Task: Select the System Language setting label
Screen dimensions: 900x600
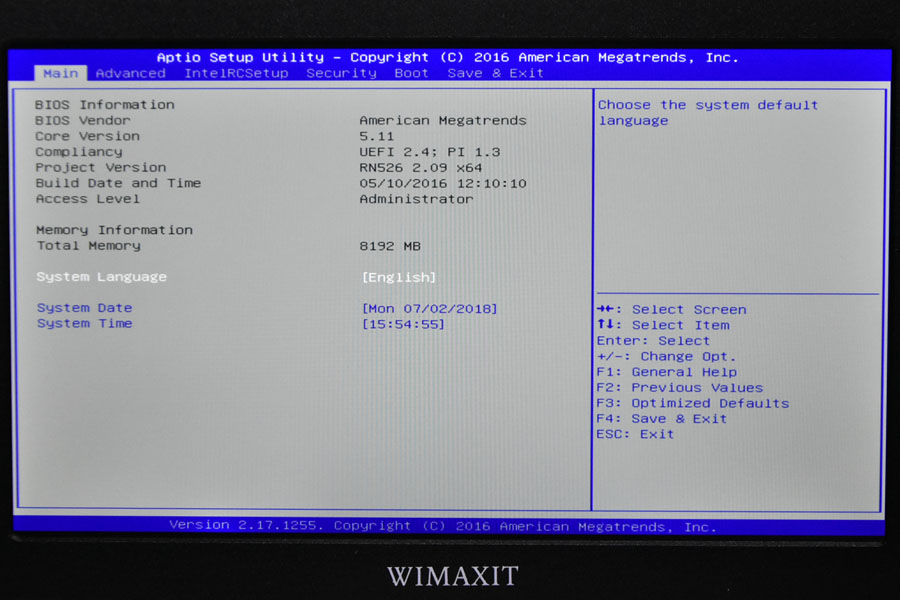Action: click(x=102, y=277)
